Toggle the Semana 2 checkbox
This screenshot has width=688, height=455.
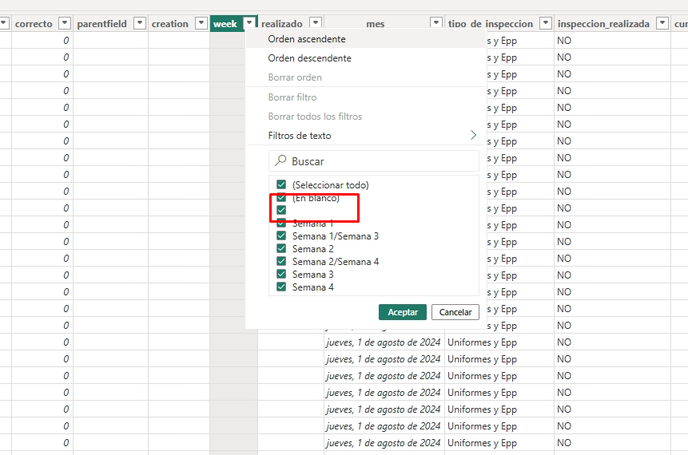pos(282,249)
